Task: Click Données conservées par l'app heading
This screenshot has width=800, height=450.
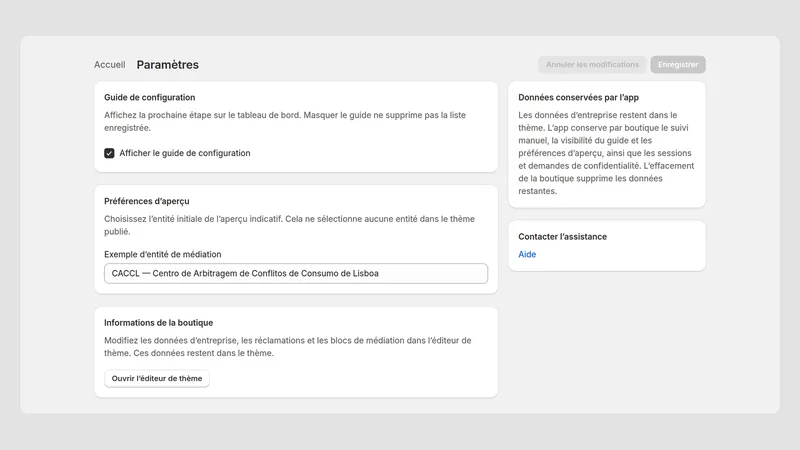Action: [x=578, y=97]
